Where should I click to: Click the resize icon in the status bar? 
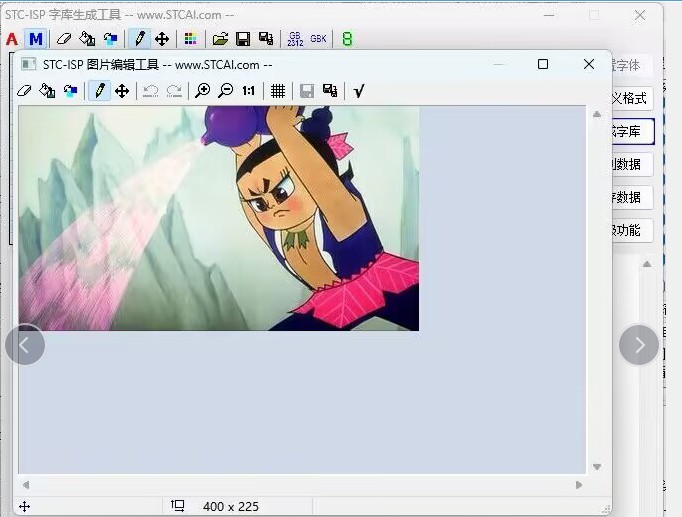click(177, 506)
